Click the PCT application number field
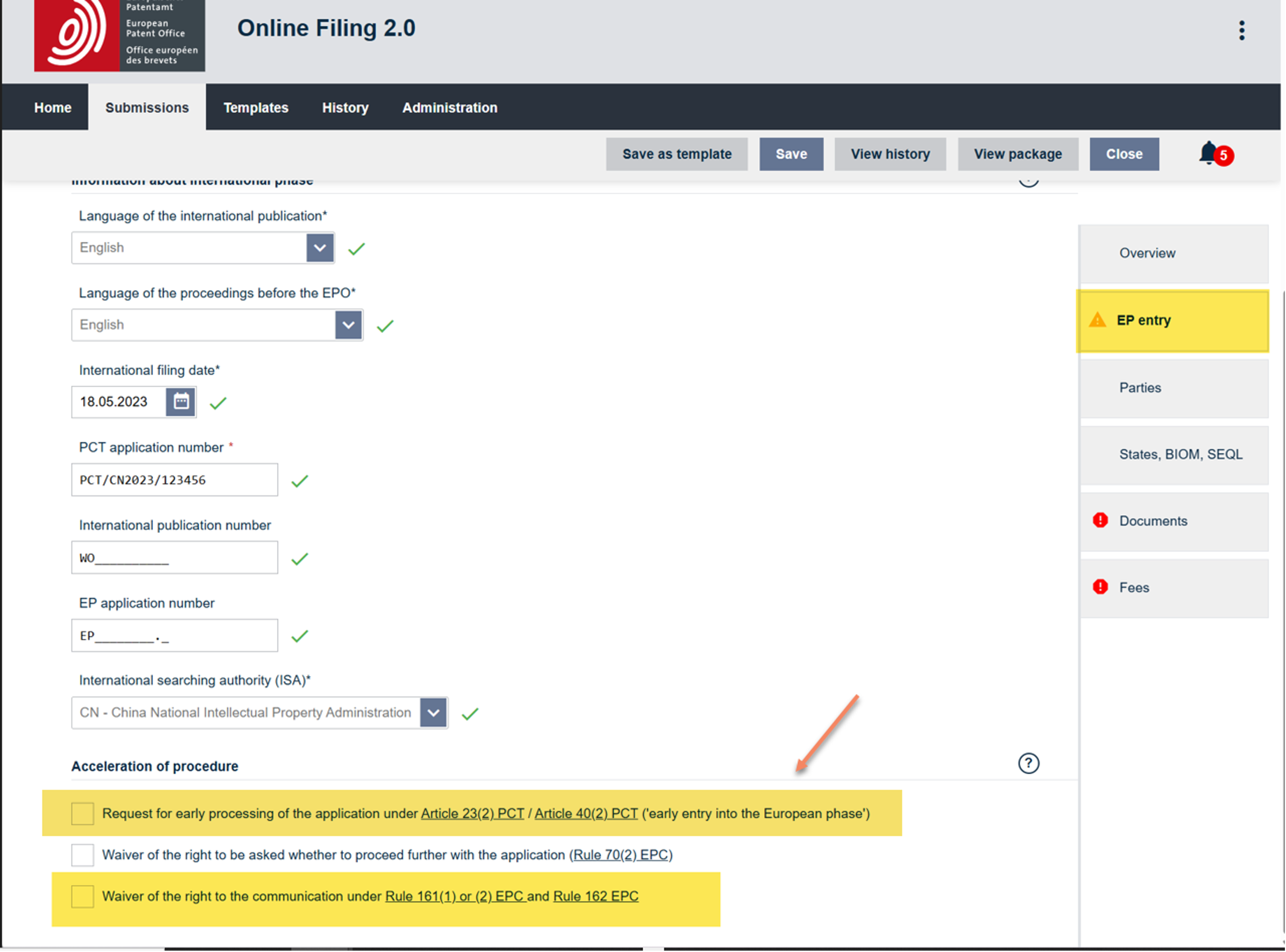Screen dimensions: 1286x952 (x=174, y=480)
